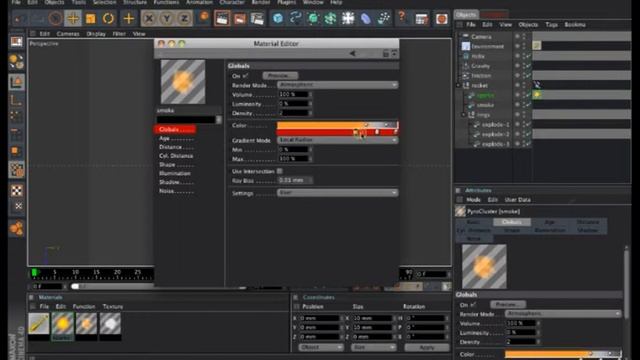Screen dimensions: 640x360
Task: Click the blue deformer capsule icon
Action: click(366, 18)
